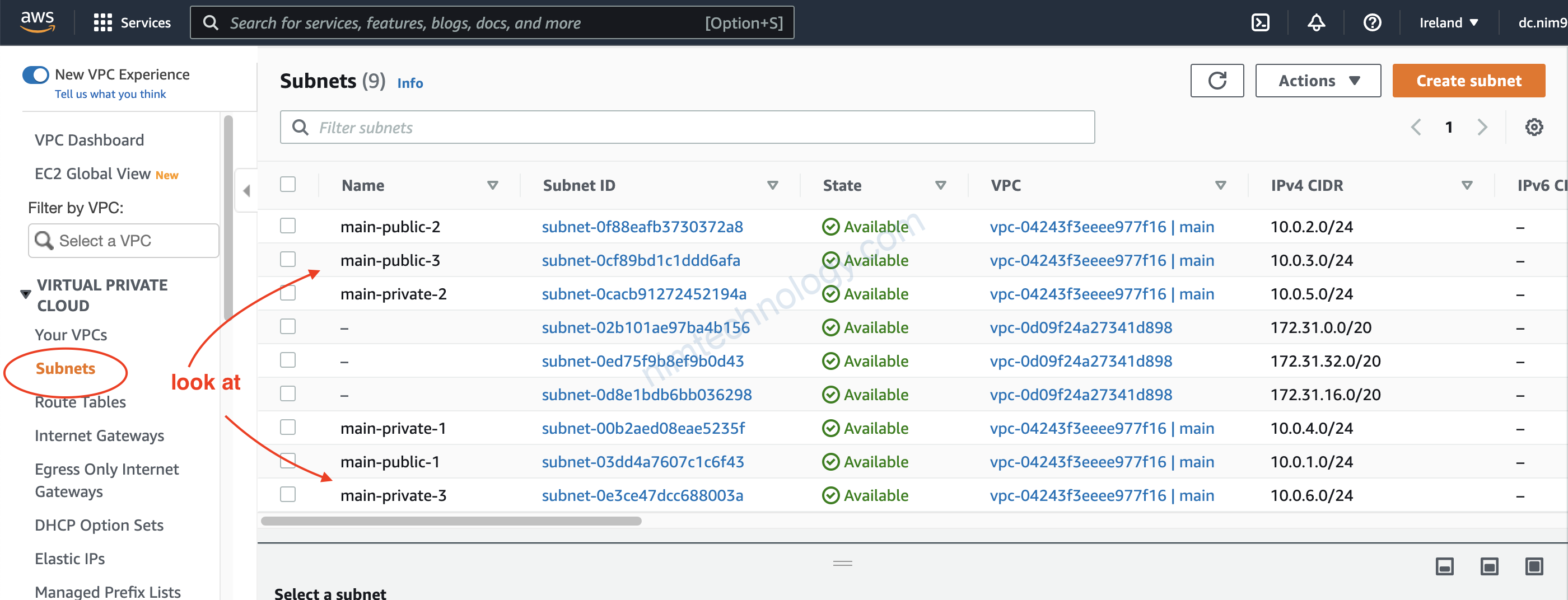Image resolution: width=1568 pixels, height=600 pixels.
Task: Open the Actions dropdown
Action: (1318, 81)
